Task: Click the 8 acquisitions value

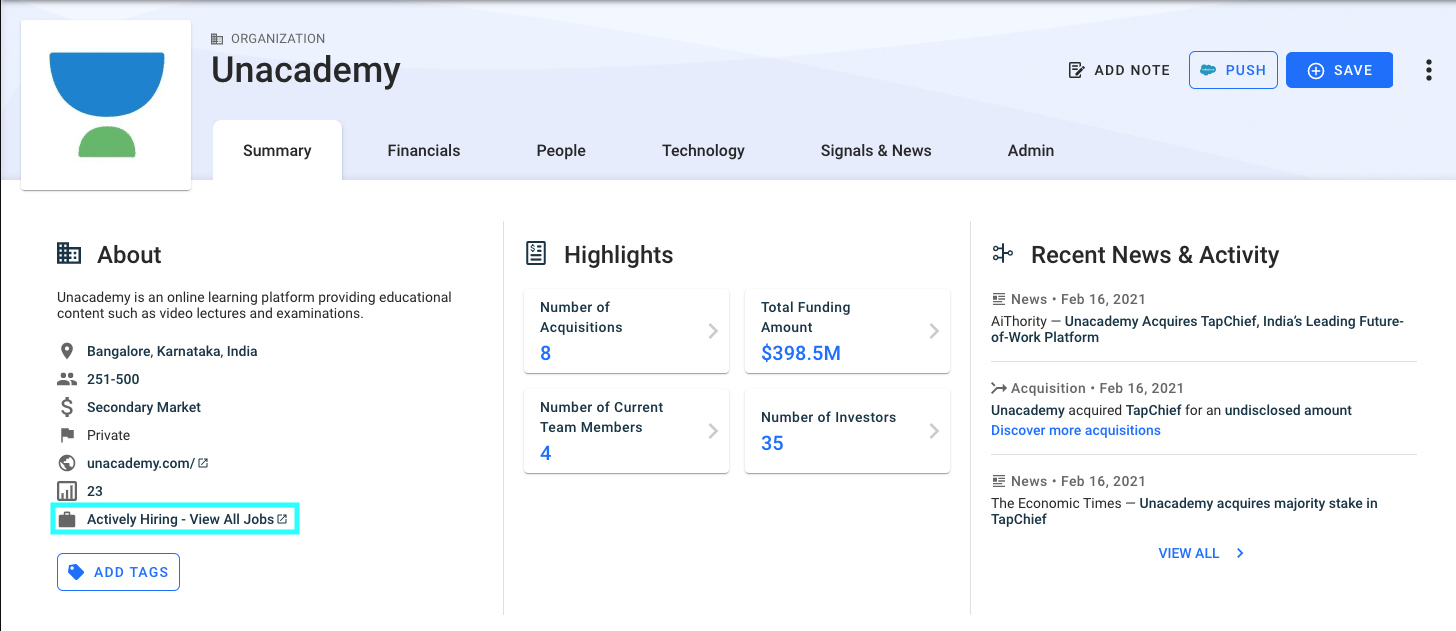Action: [546, 353]
